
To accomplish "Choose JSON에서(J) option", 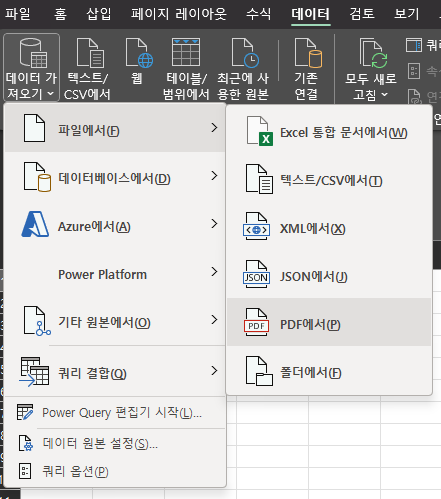I will click(329, 276).
